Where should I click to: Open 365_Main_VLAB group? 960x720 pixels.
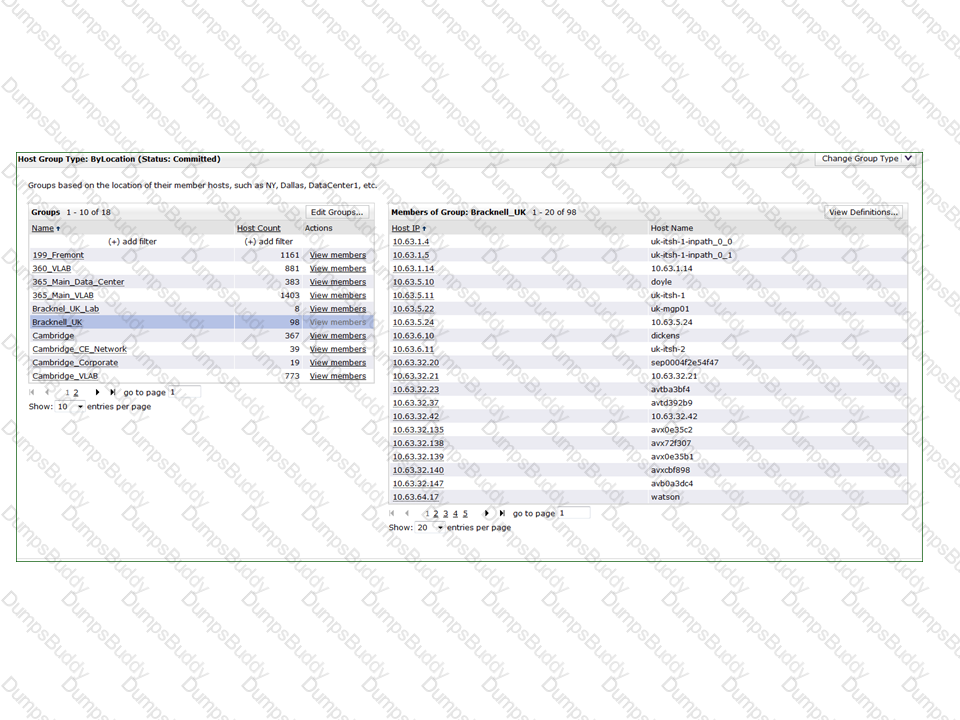point(63,296)
